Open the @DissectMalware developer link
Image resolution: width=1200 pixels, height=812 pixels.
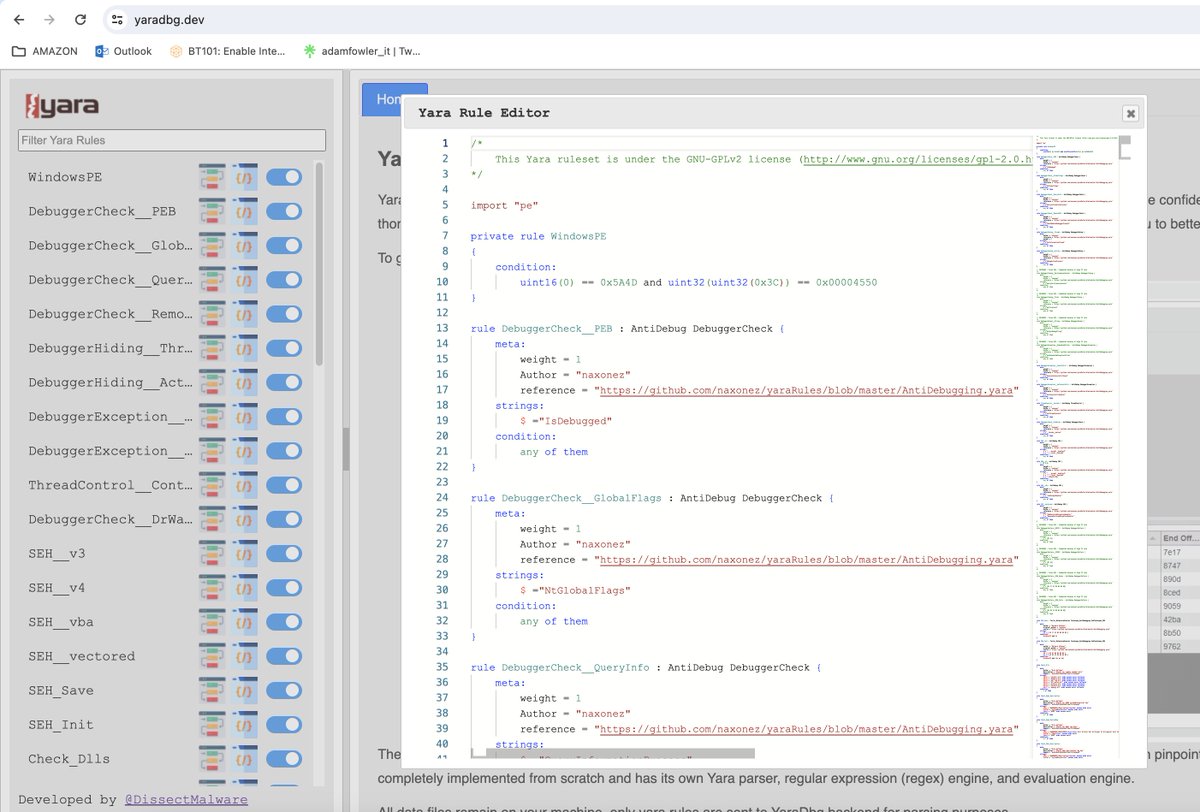(x=186, y=800)
